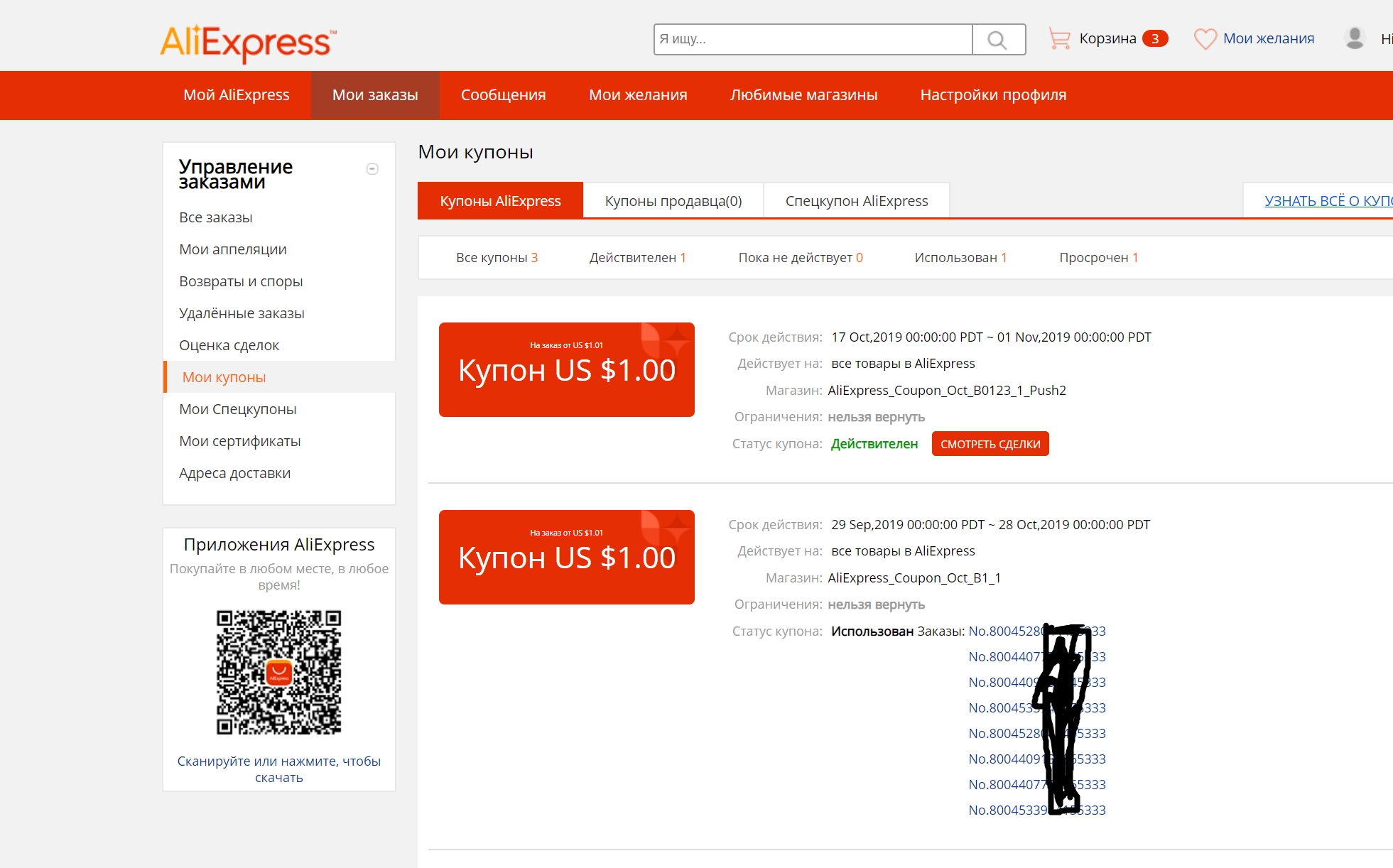Viewport: 1393px width, 868px height.
Task: Open Настройки профиля menu item
Action: pyautogui.click(x=994, y=95)
